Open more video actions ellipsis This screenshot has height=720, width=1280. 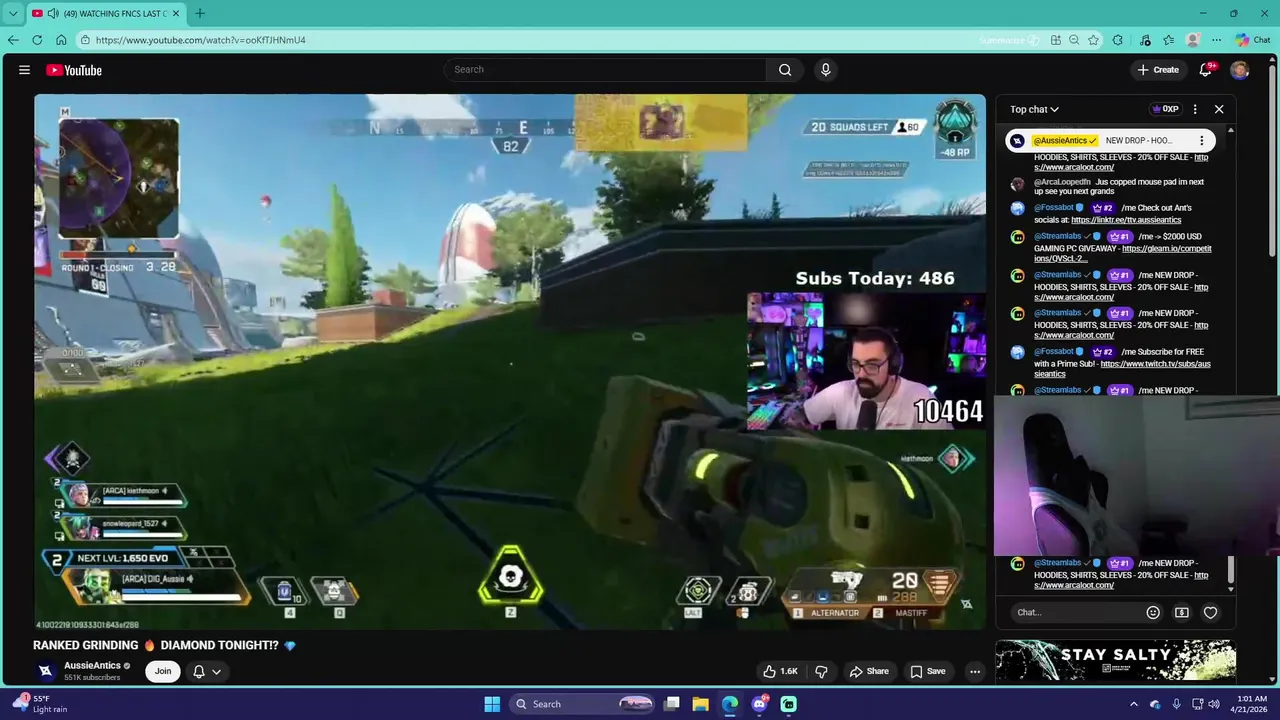pos(975,671)
